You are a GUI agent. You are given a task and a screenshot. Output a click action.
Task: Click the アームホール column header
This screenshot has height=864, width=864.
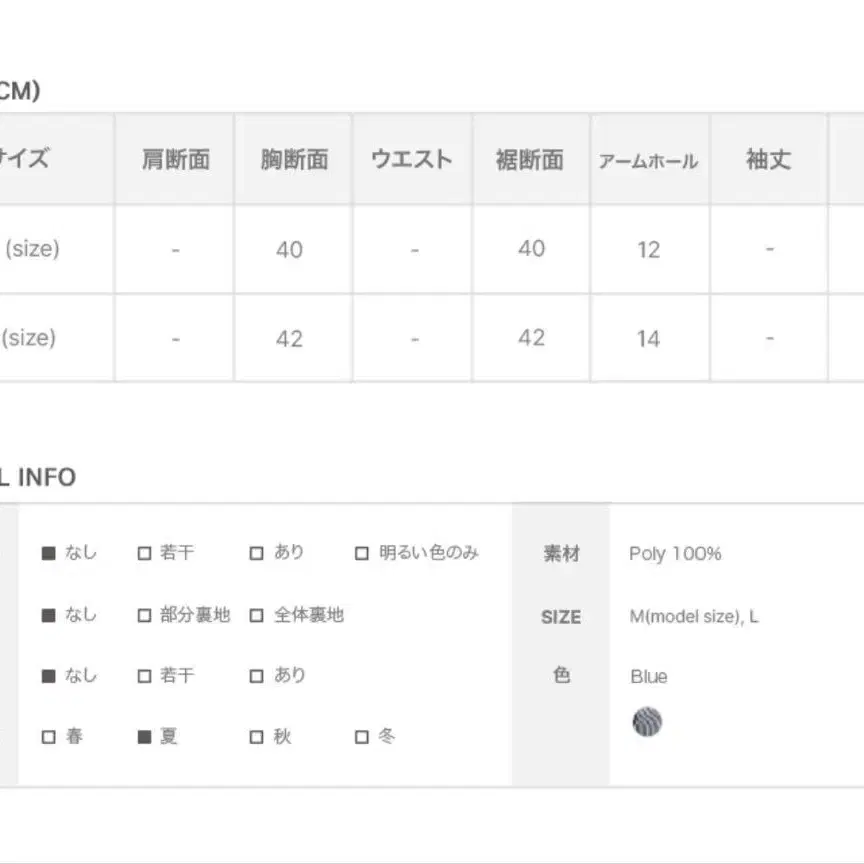tap(649, 161)
